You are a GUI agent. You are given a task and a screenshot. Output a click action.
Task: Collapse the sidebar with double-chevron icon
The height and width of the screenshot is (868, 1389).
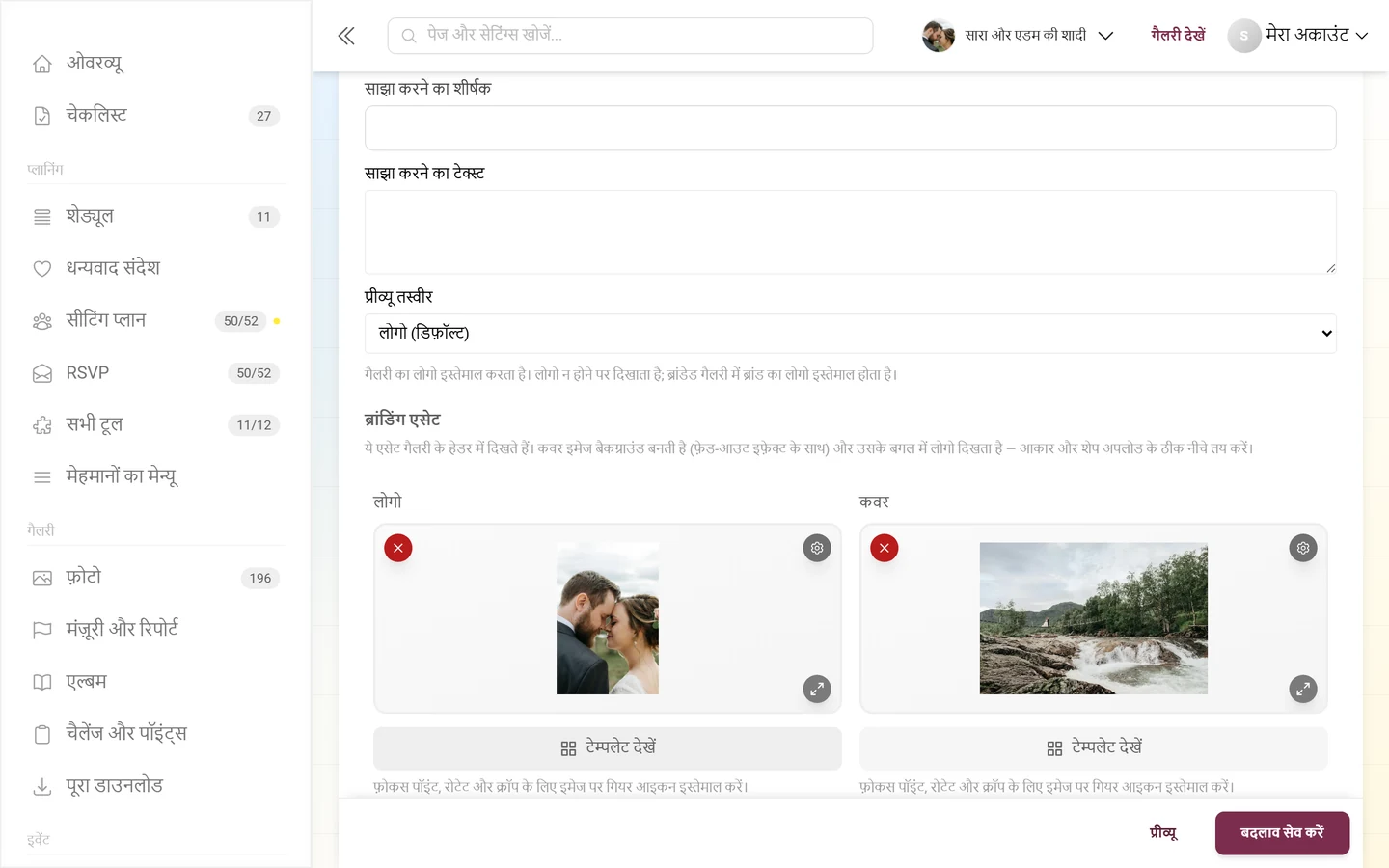click(x=346, y=36)
